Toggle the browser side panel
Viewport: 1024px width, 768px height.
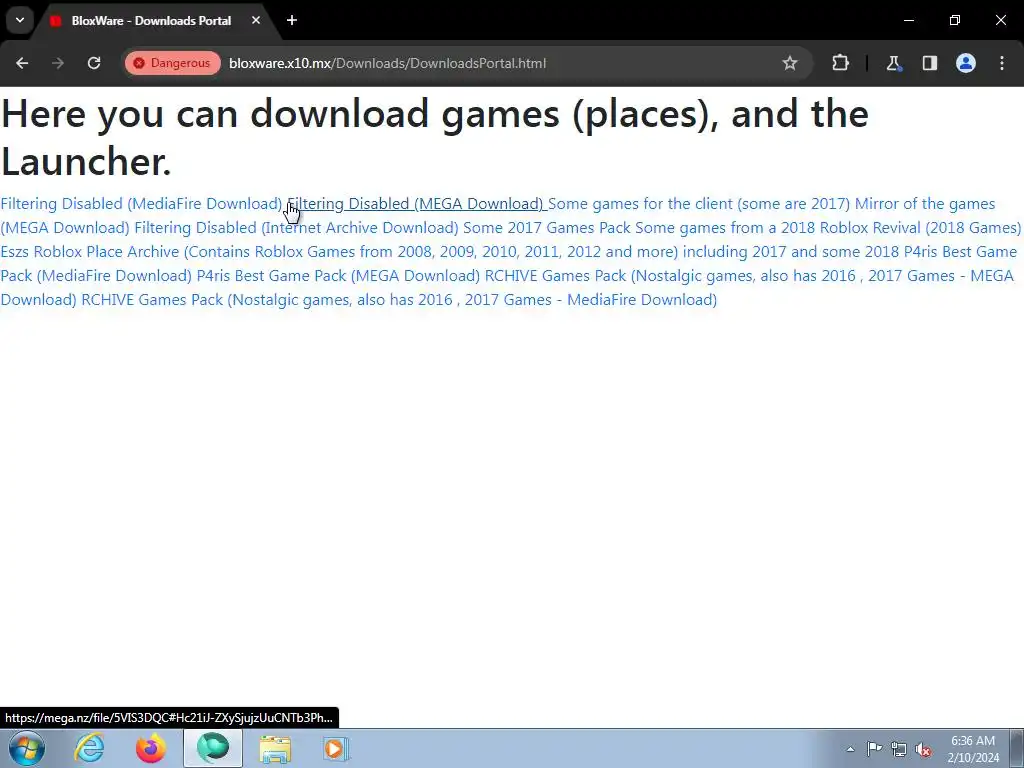pyautogui.click(x=929, y=63)
